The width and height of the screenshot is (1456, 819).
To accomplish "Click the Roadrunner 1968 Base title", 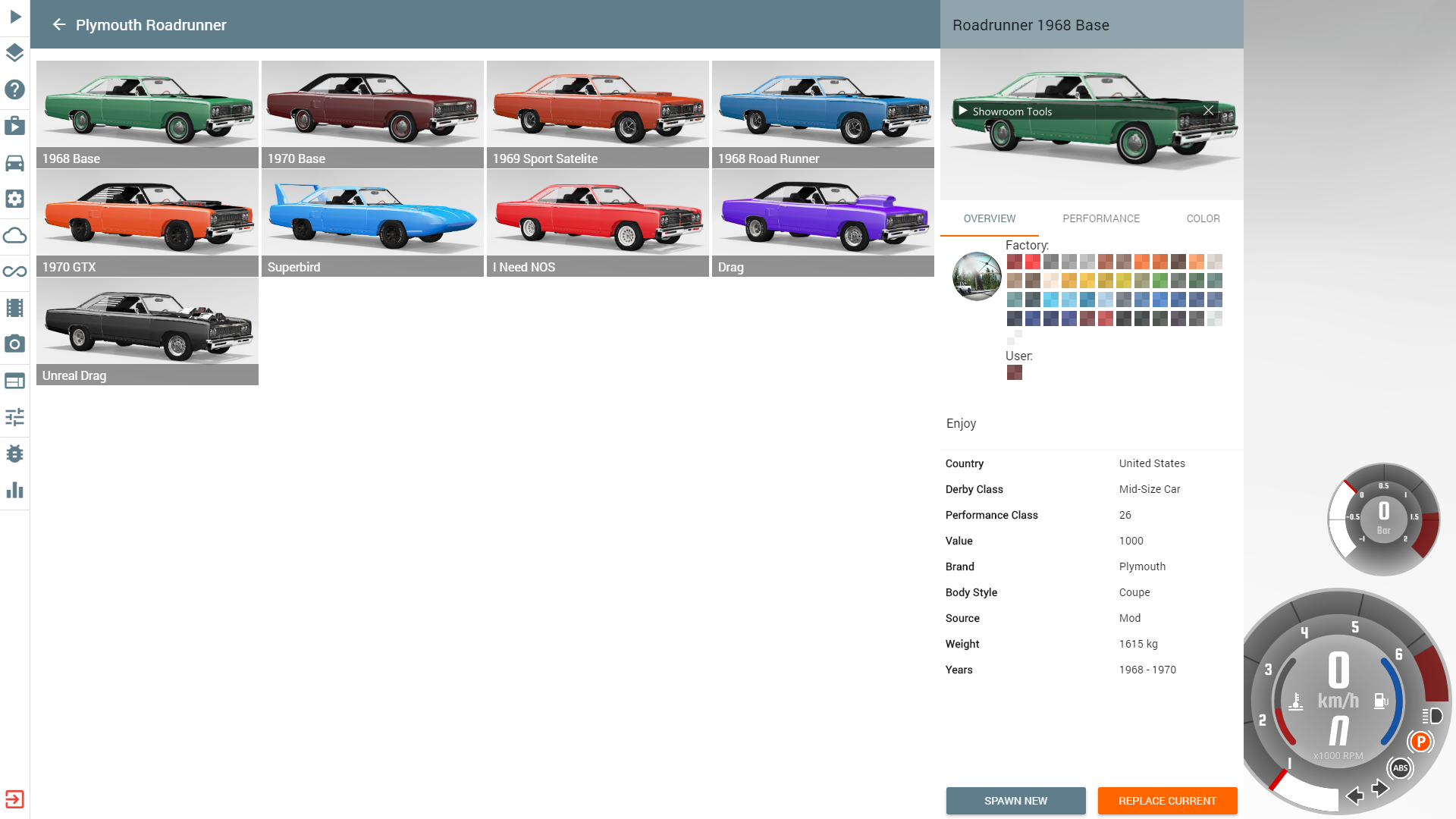I will [x=1031, y=25].
